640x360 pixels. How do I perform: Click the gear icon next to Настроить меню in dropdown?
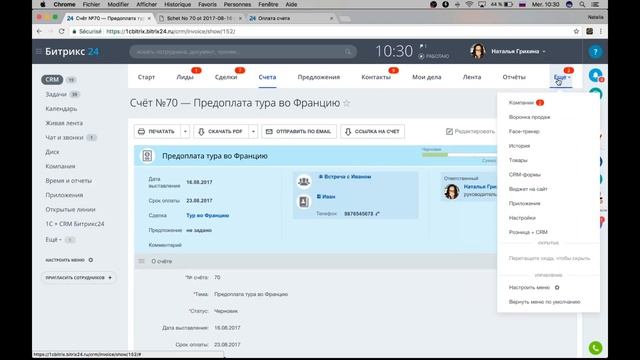coord(557,287)
